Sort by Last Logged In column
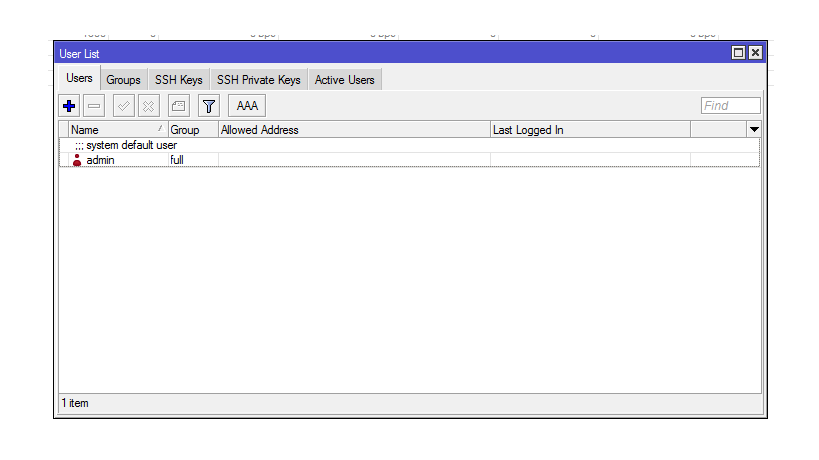 590,129
